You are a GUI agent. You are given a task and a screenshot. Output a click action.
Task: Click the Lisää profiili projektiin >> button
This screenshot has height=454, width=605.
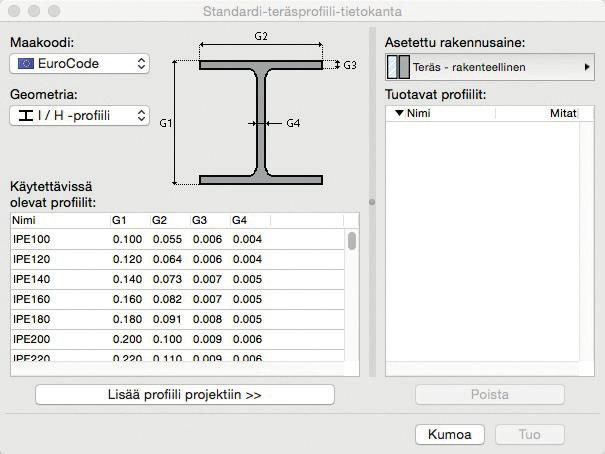click(x=185, y=395)
